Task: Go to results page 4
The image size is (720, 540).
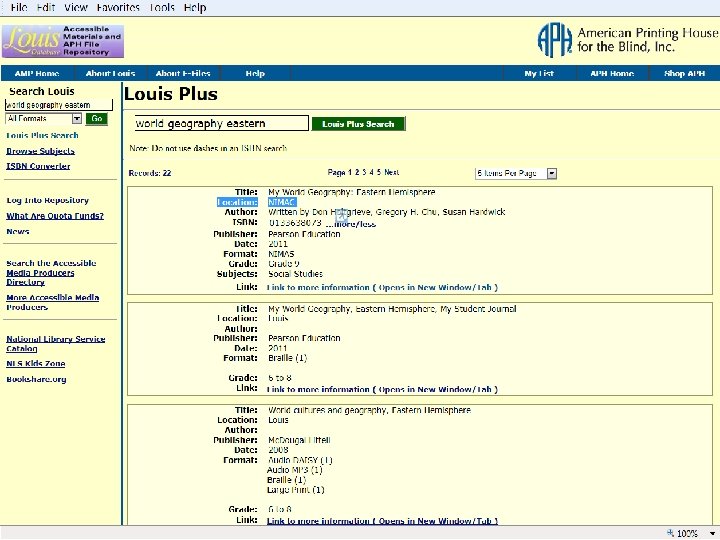Action: point(371,173)
